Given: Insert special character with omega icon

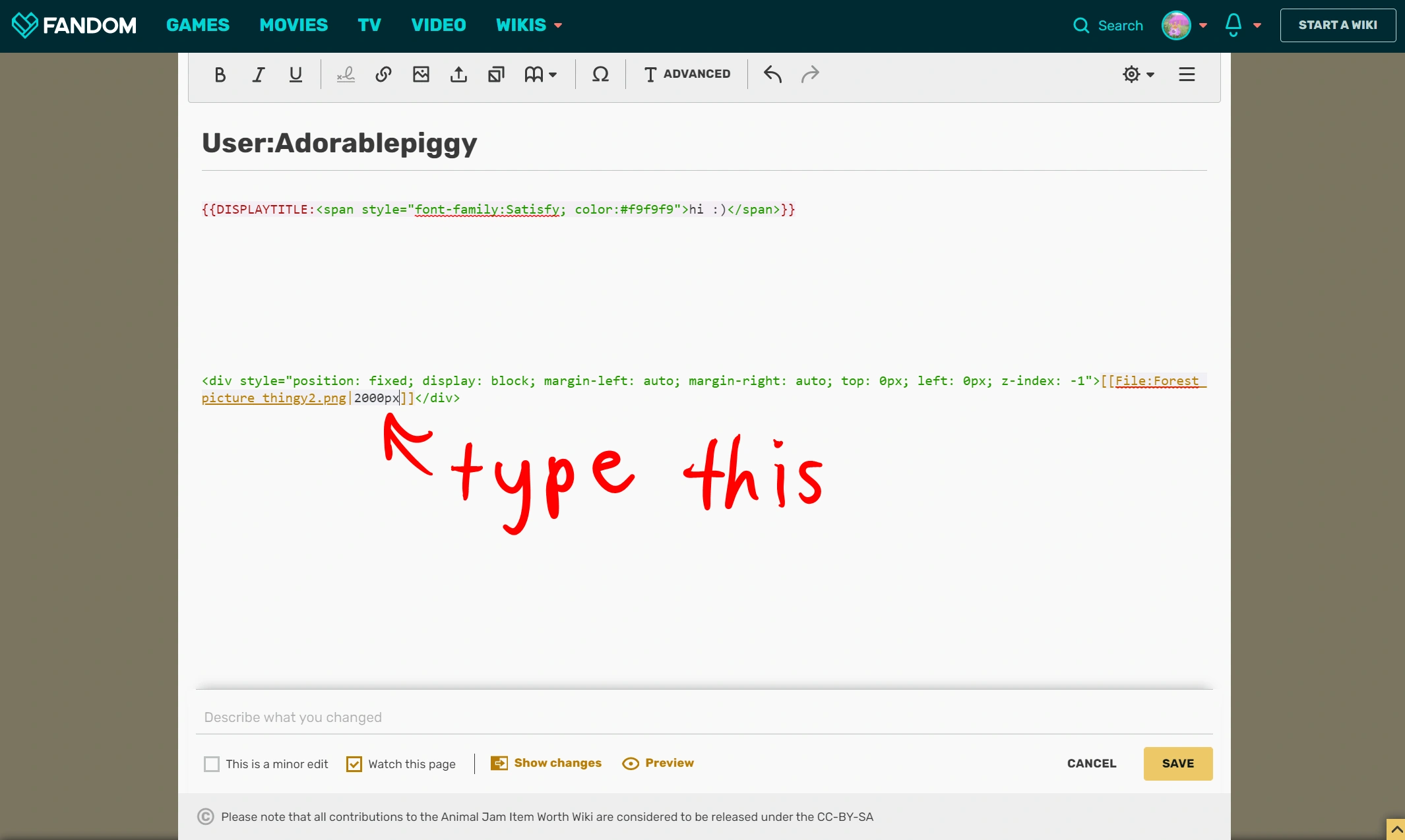Looking at the screenshot, I should coord(600,75).
